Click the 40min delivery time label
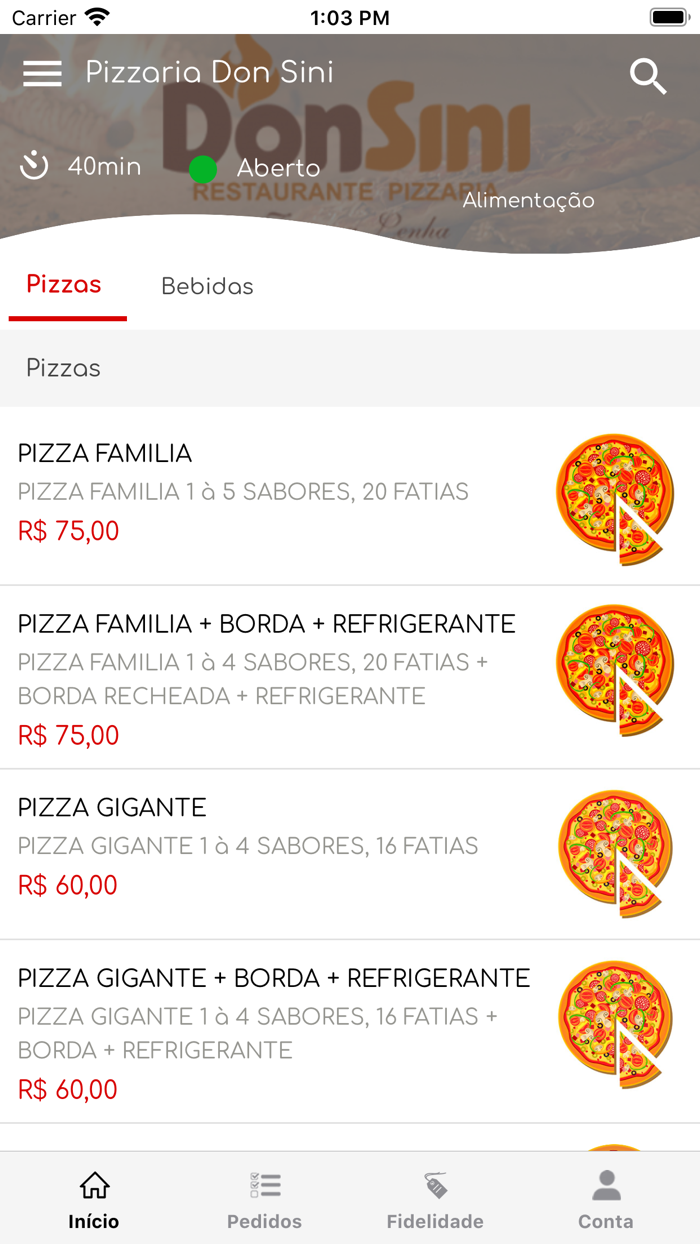This screenshot has width=700, height=1244. [x=103, y=167]
